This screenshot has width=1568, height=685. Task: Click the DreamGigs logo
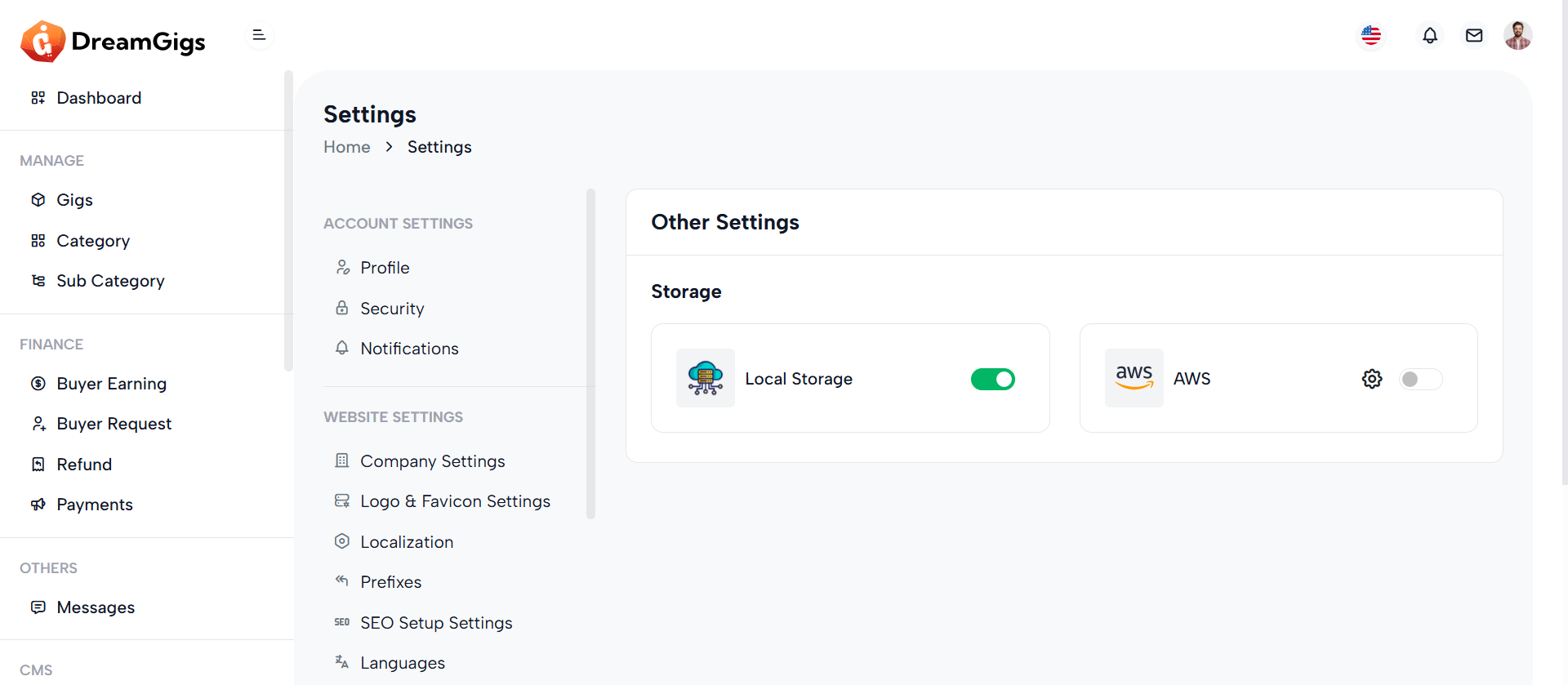point(113,41)
